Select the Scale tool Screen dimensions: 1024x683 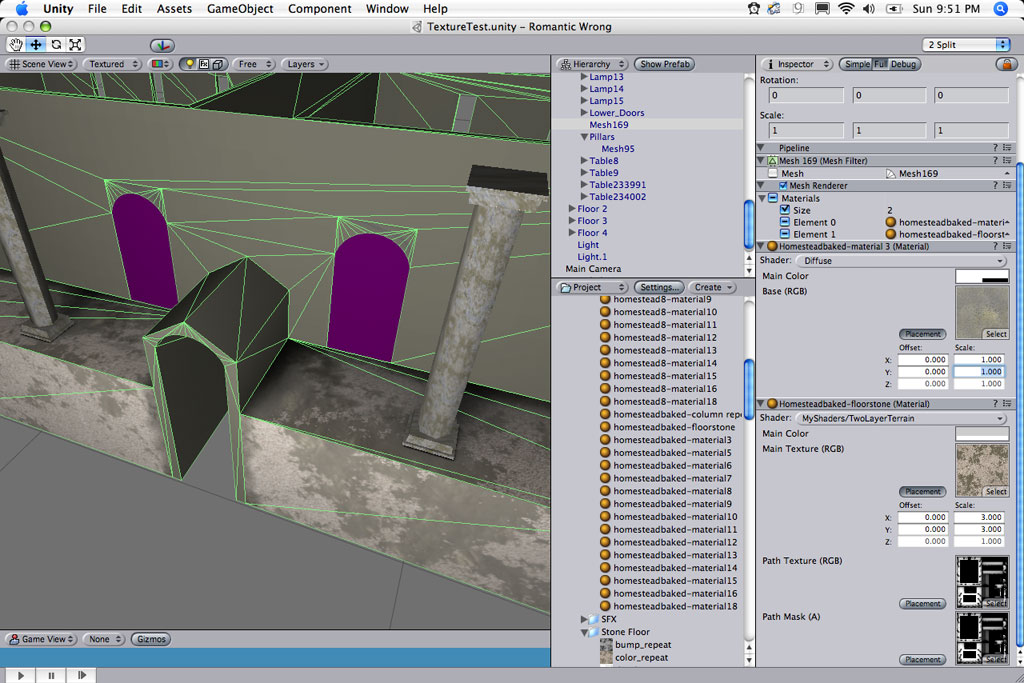pyautogui.click(x=78, y=44)
